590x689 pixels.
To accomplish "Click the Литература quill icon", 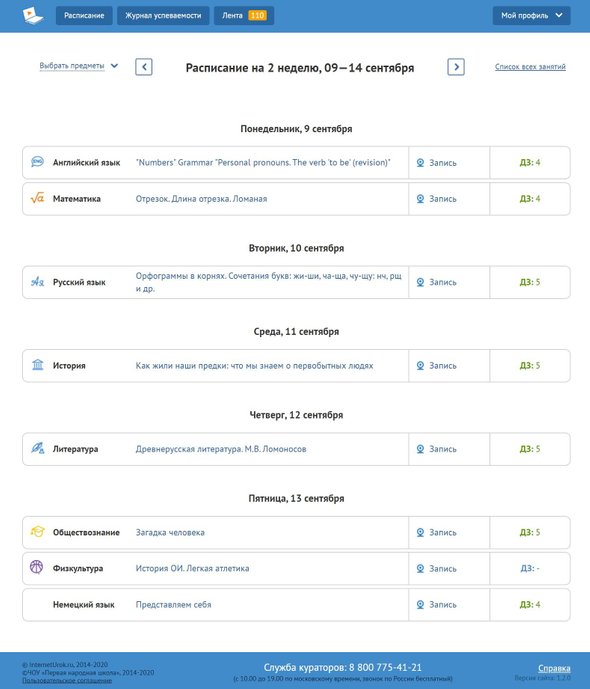I will coord(37,448).
